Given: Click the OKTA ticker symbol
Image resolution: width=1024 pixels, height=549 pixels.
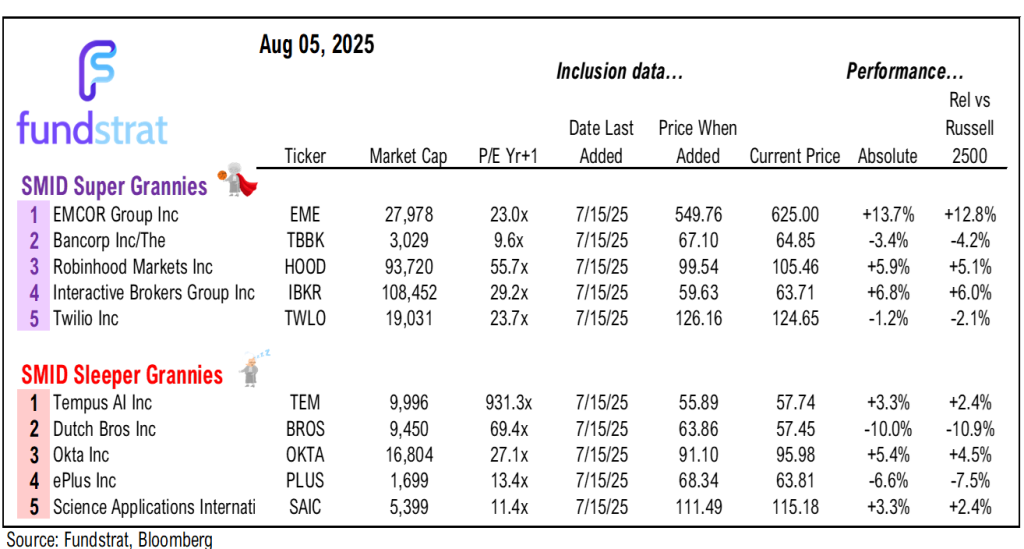Looking at the screenshot, I should click(x=305, y=455).
